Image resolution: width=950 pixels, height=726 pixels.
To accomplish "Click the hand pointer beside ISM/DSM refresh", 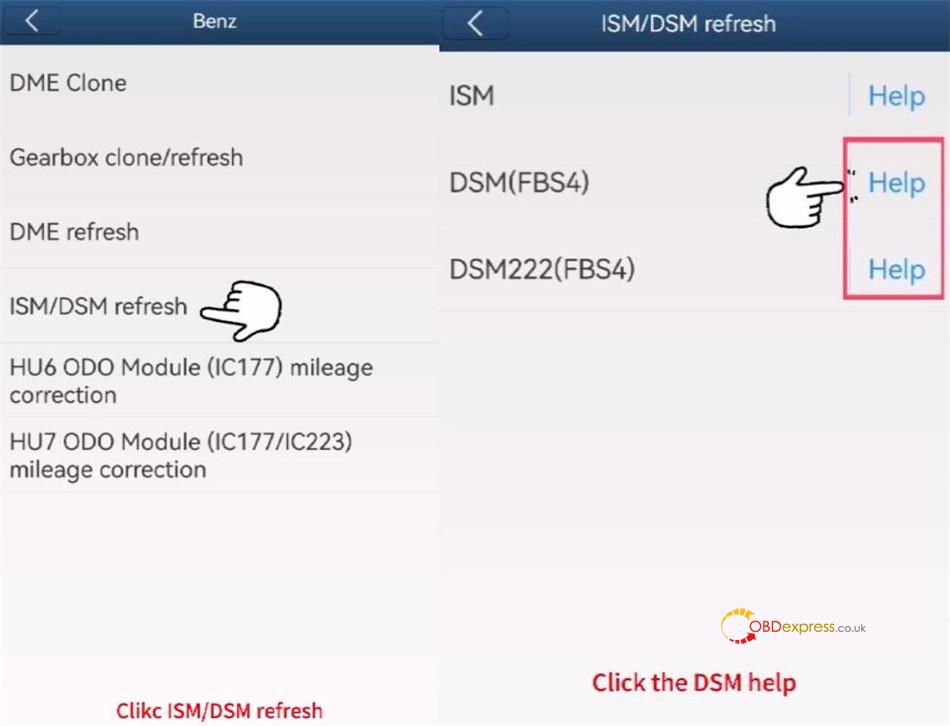I will pyautogui.click(x=241, y=310).
